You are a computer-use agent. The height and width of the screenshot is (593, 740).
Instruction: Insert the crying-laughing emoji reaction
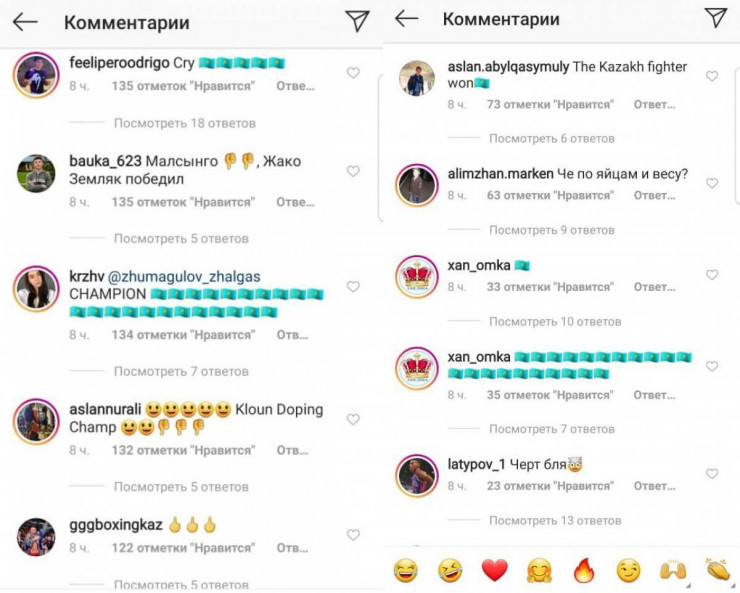pos(405,570)
